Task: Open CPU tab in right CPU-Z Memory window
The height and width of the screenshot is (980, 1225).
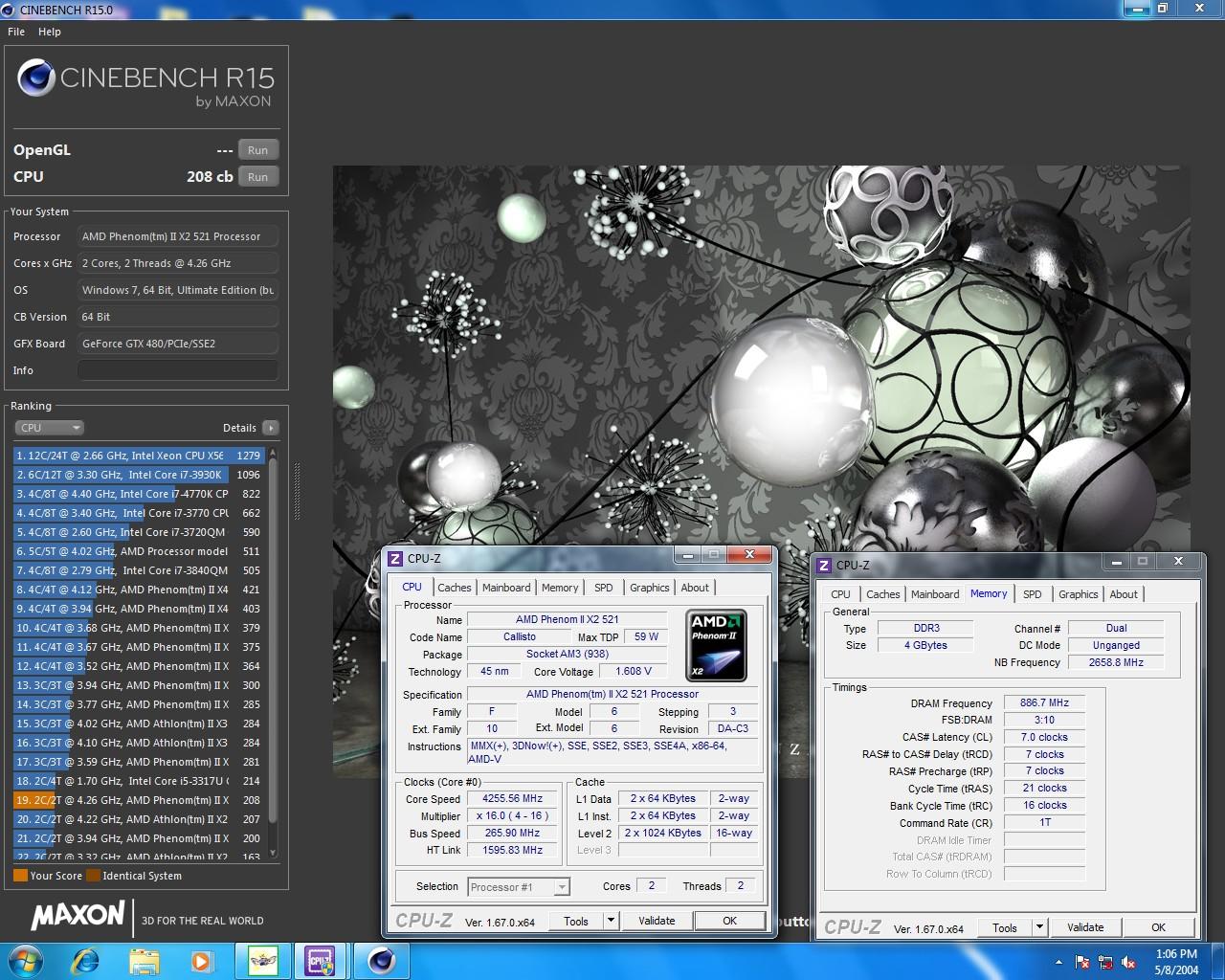Action: click(x=841, y=594)
